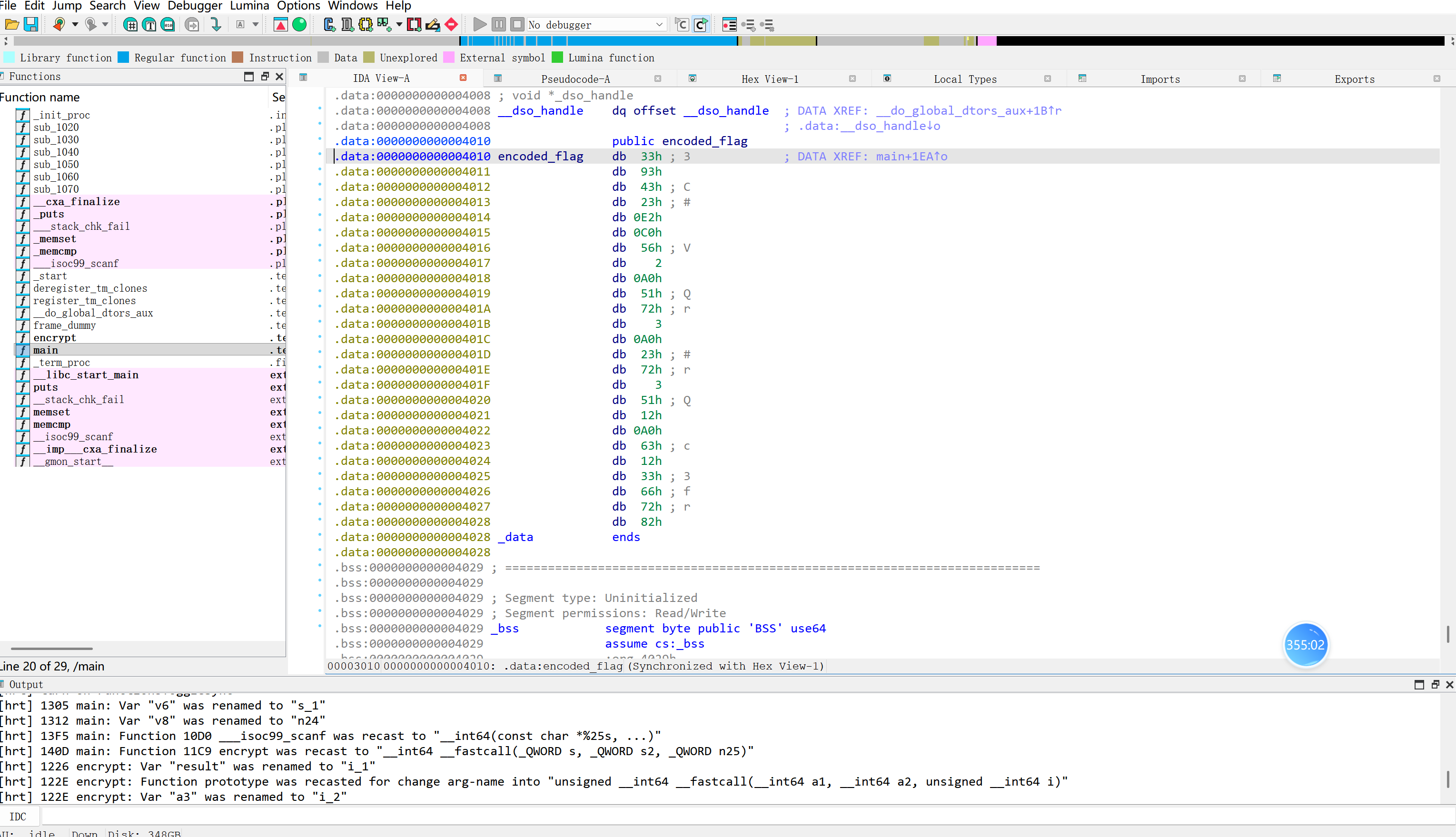This screenshot has width=1456, height=837.
Task: Click the red stop sign icon
Action: click(451, 25)
